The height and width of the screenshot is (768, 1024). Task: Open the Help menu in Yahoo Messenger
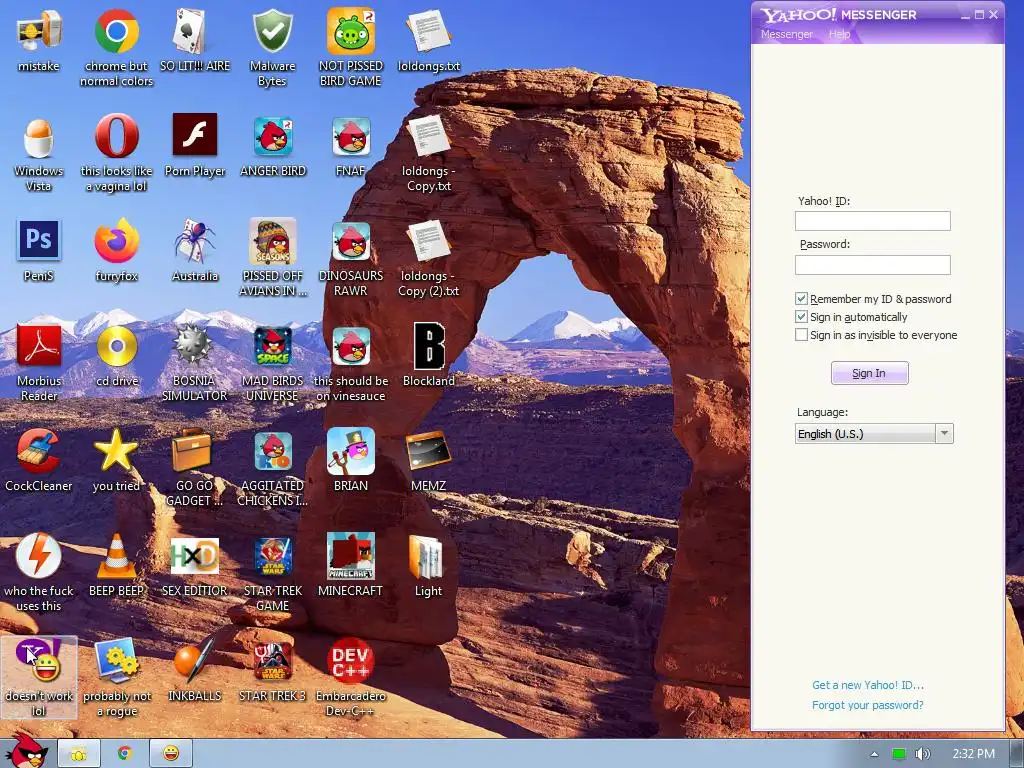click(x=839, y=34)
